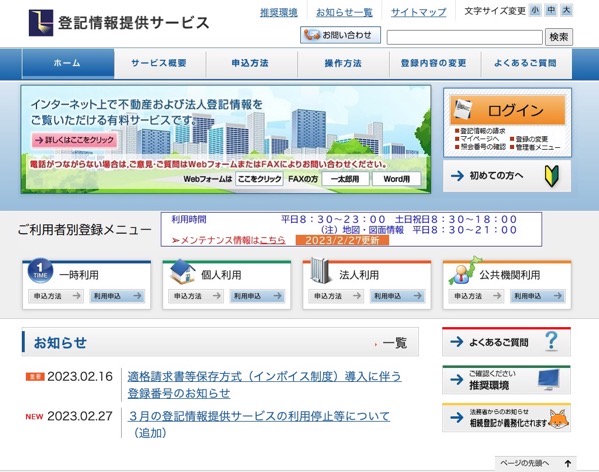Open the サービス概要 tab
Screen dimensions: 599x472
point(160,63)
